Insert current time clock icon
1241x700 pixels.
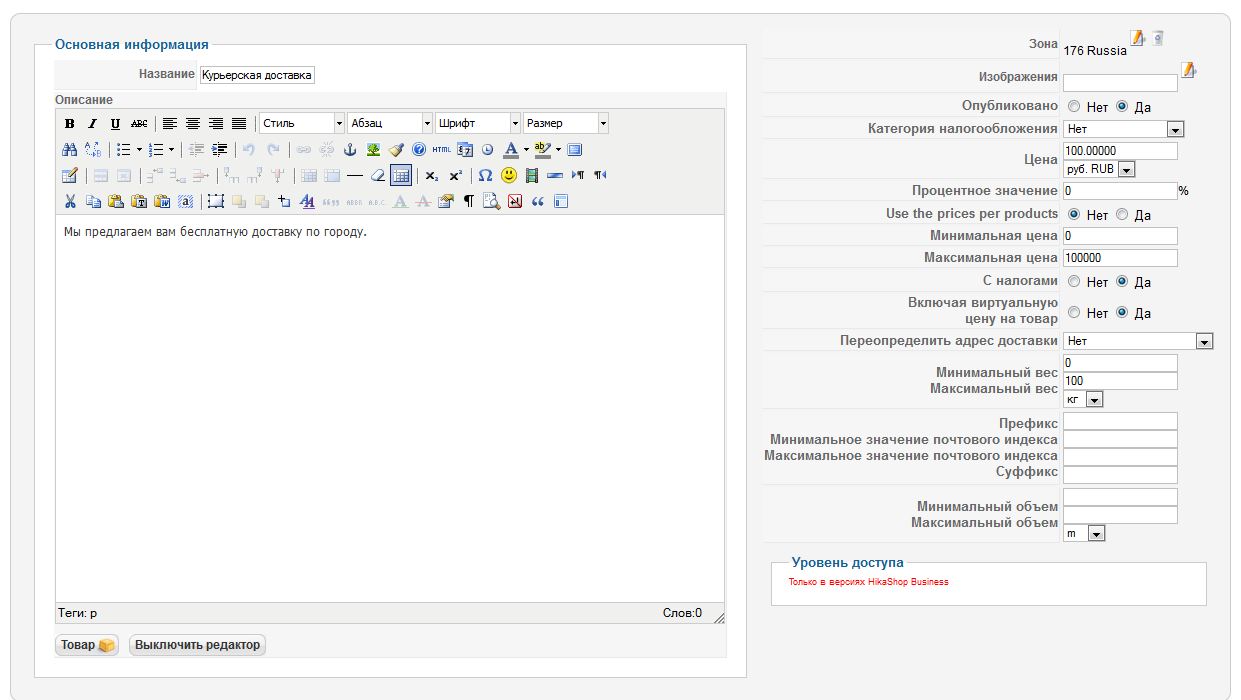(x=487, y=150)
